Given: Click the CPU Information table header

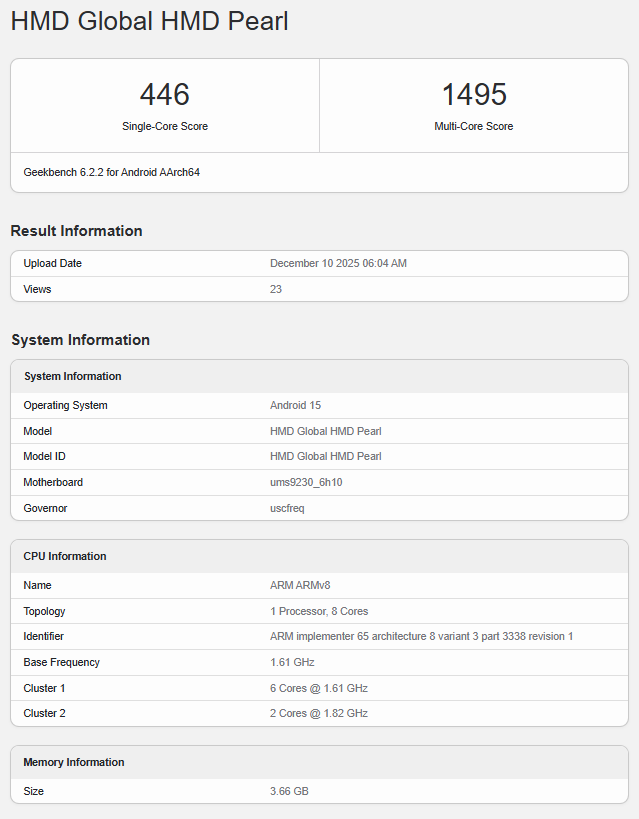Looking at the screenshot, I should [x=65, y=556].
